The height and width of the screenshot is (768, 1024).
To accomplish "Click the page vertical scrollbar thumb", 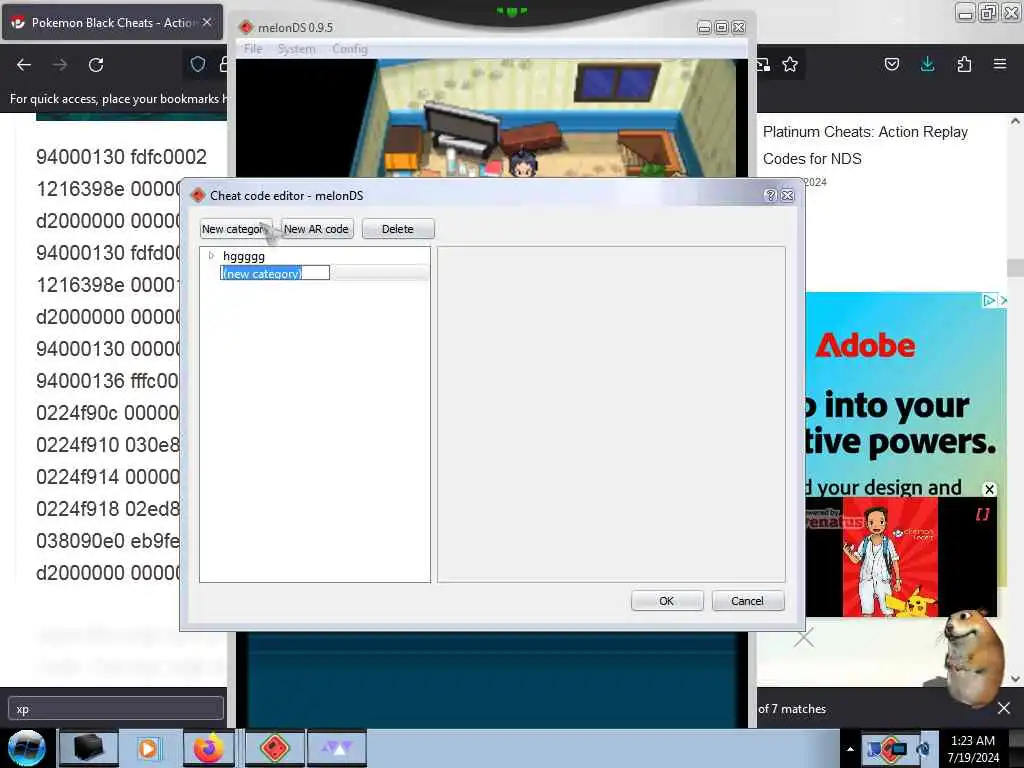I will (x=1015, y=268).
